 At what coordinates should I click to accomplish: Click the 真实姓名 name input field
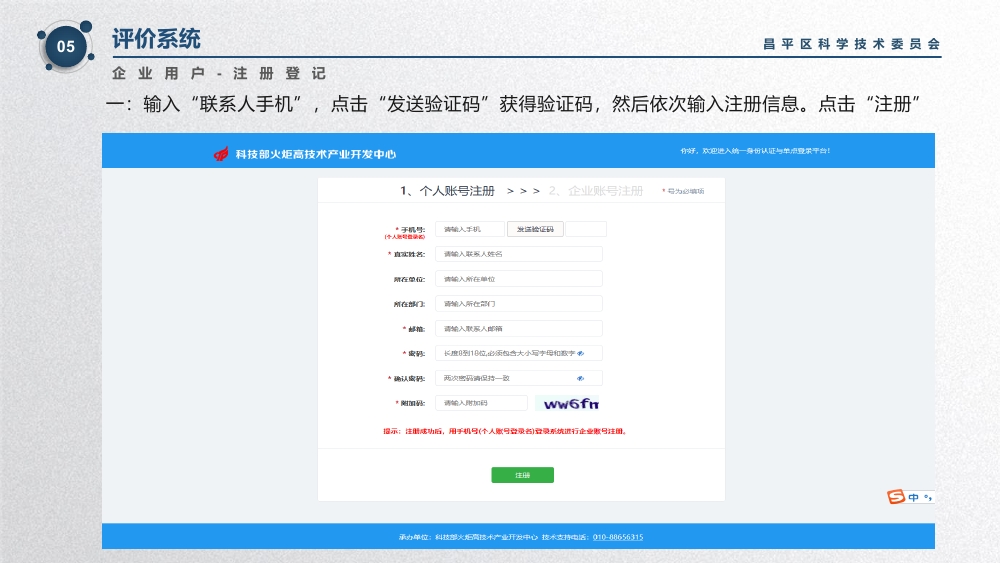pyautogui.click(x=518, y=254)
